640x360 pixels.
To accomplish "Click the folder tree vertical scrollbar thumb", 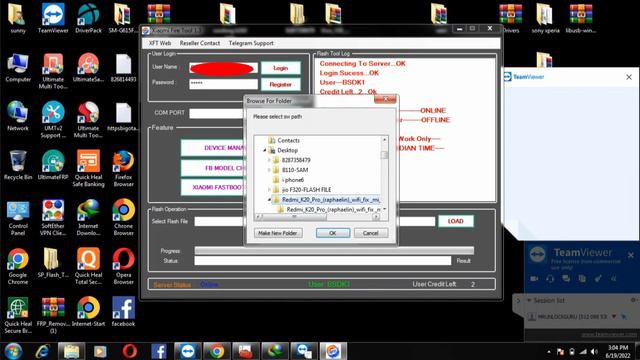I will click(x=384, y=155).
